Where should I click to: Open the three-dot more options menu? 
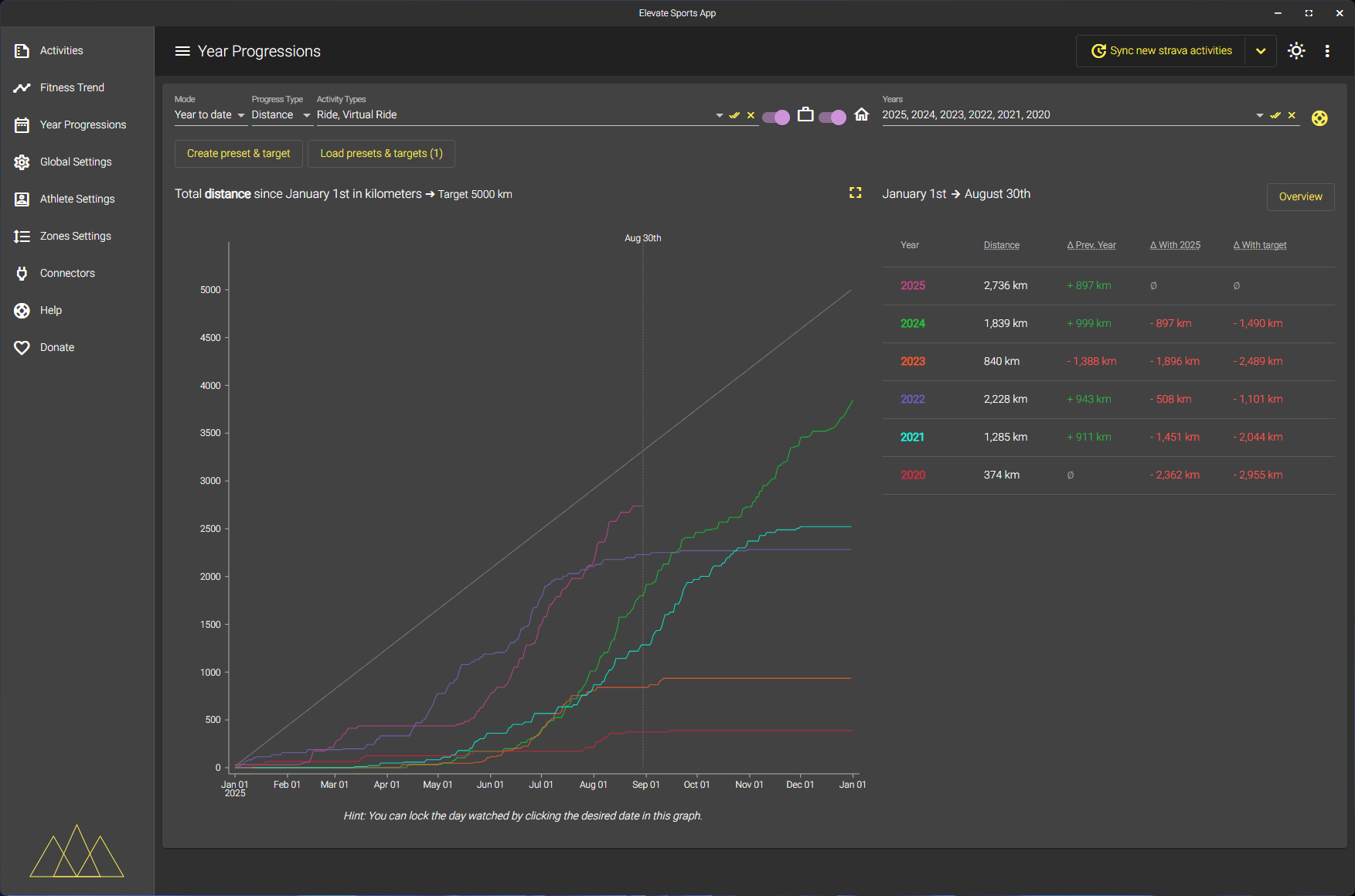[1327, 51]
